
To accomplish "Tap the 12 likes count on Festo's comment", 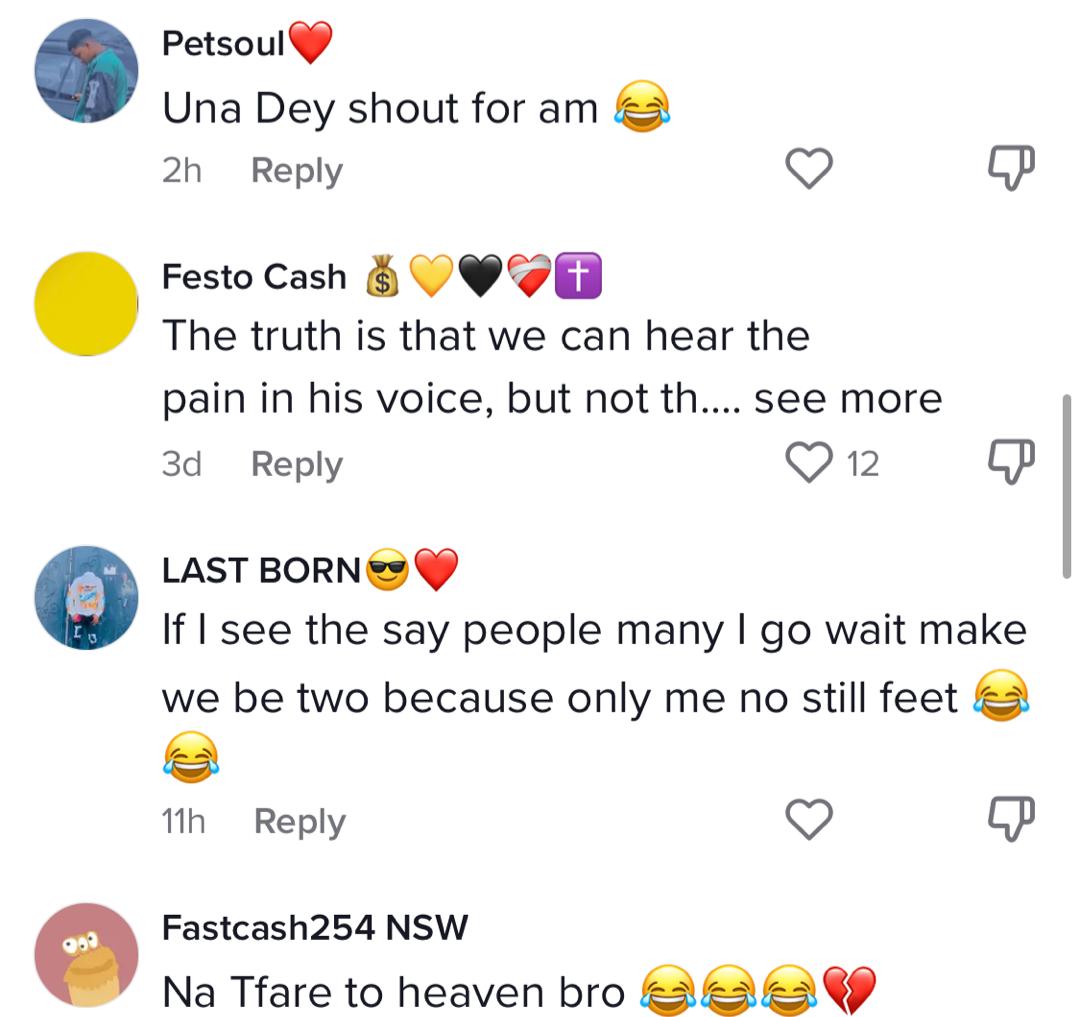I will 862,464.
